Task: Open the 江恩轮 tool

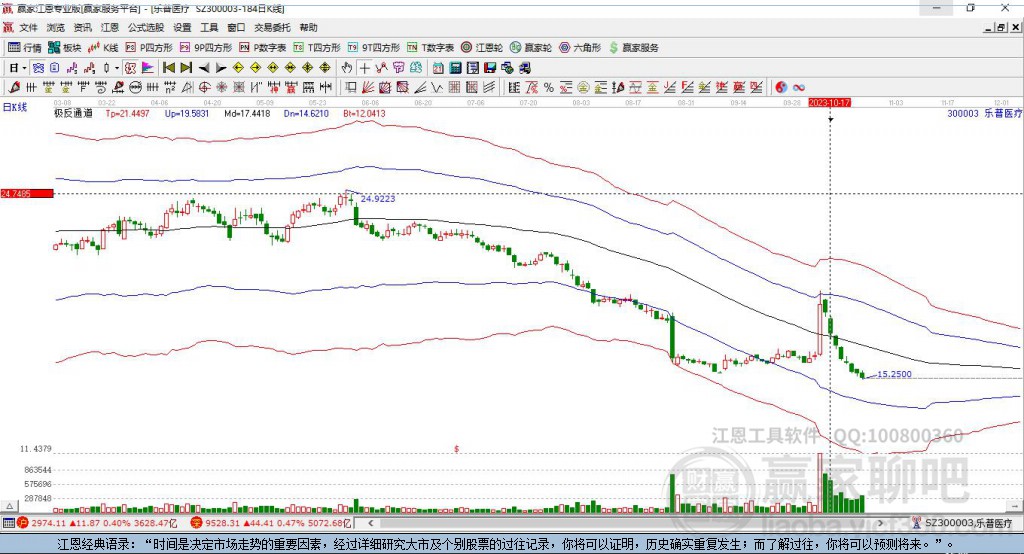Action: click(482, 48)
